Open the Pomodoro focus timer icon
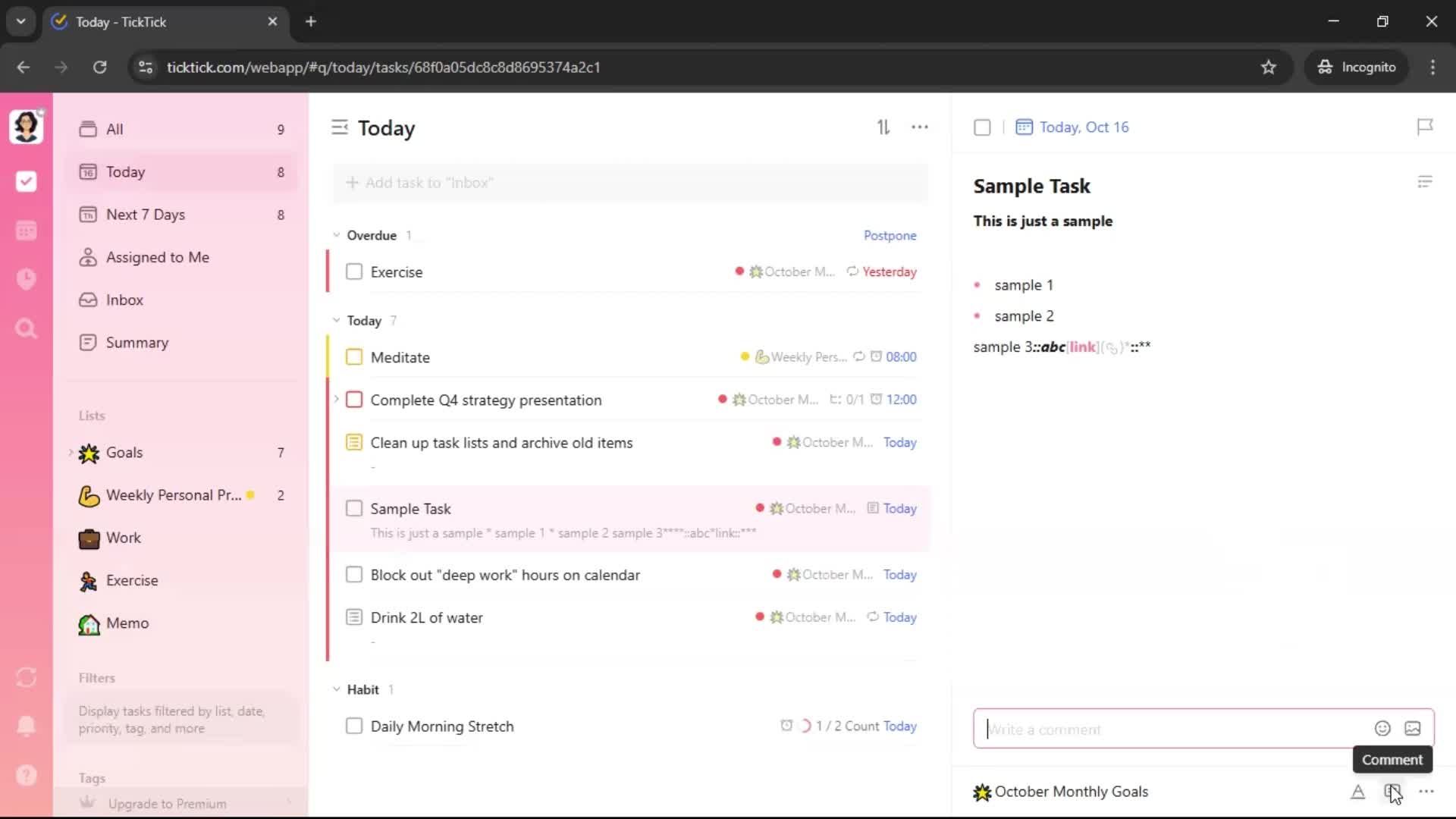Image resolution: width=1456 pixels, height=819 pixels. pos(26,279)
